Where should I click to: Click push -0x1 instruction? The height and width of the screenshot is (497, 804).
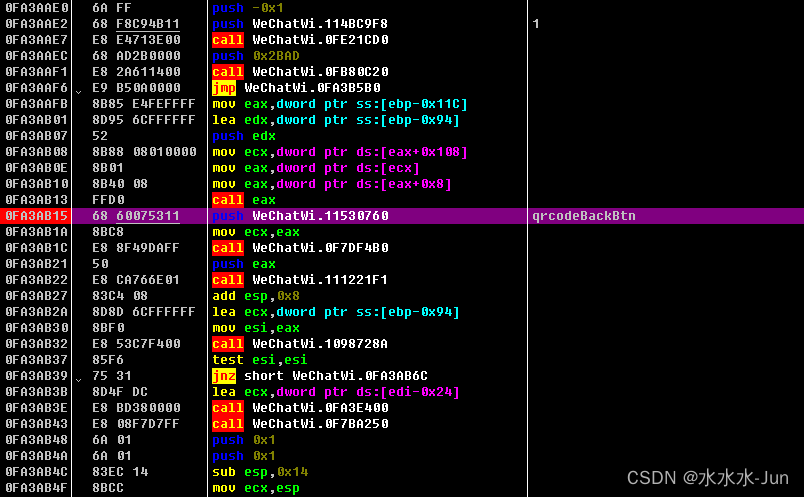tap(248, 8)
